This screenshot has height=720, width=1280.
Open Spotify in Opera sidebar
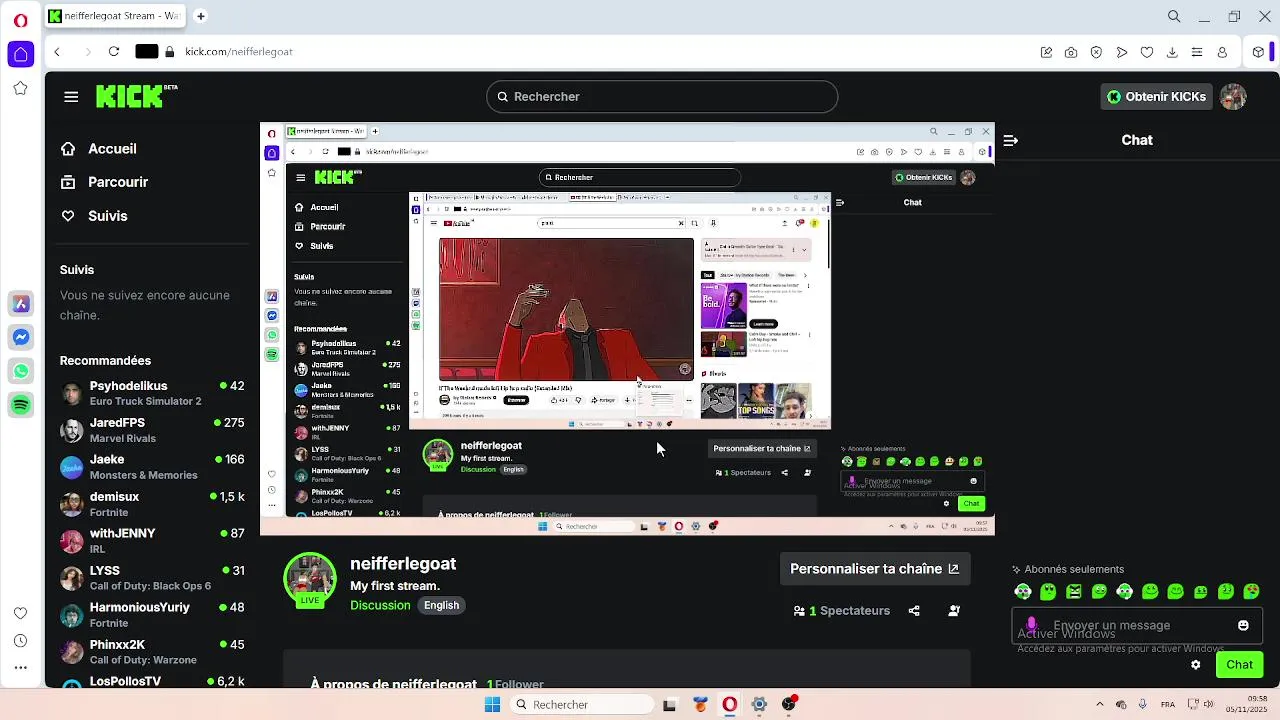(x=21, y=404)
